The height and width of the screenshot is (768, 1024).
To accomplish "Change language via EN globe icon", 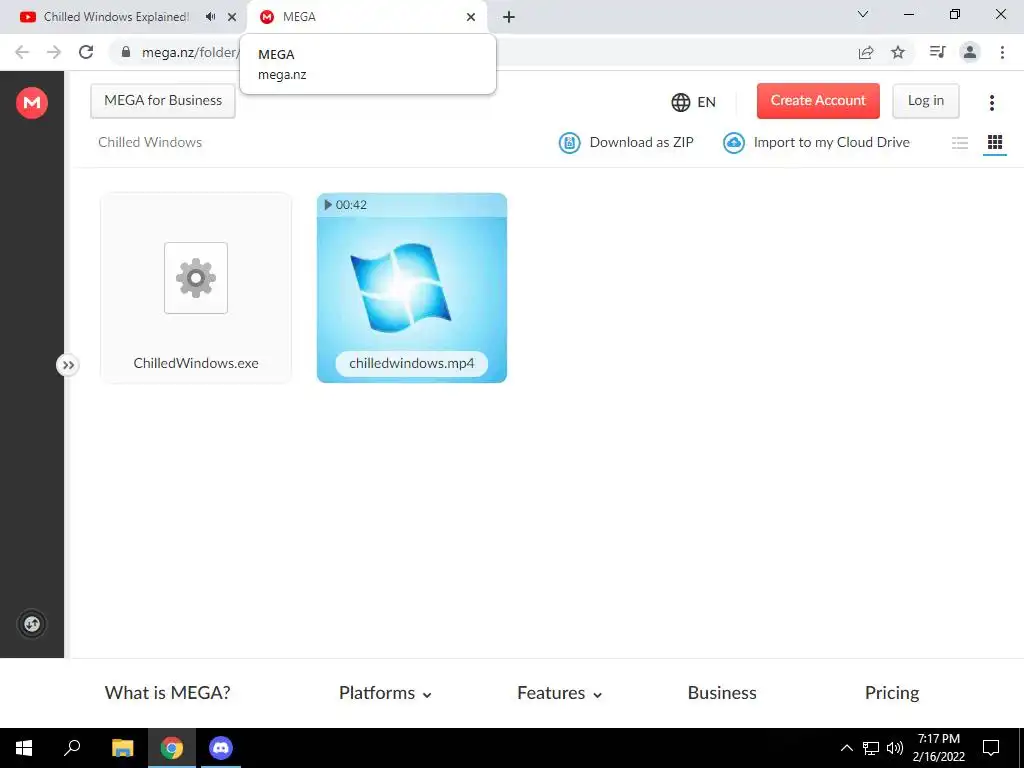I will (x=694, y=102).
